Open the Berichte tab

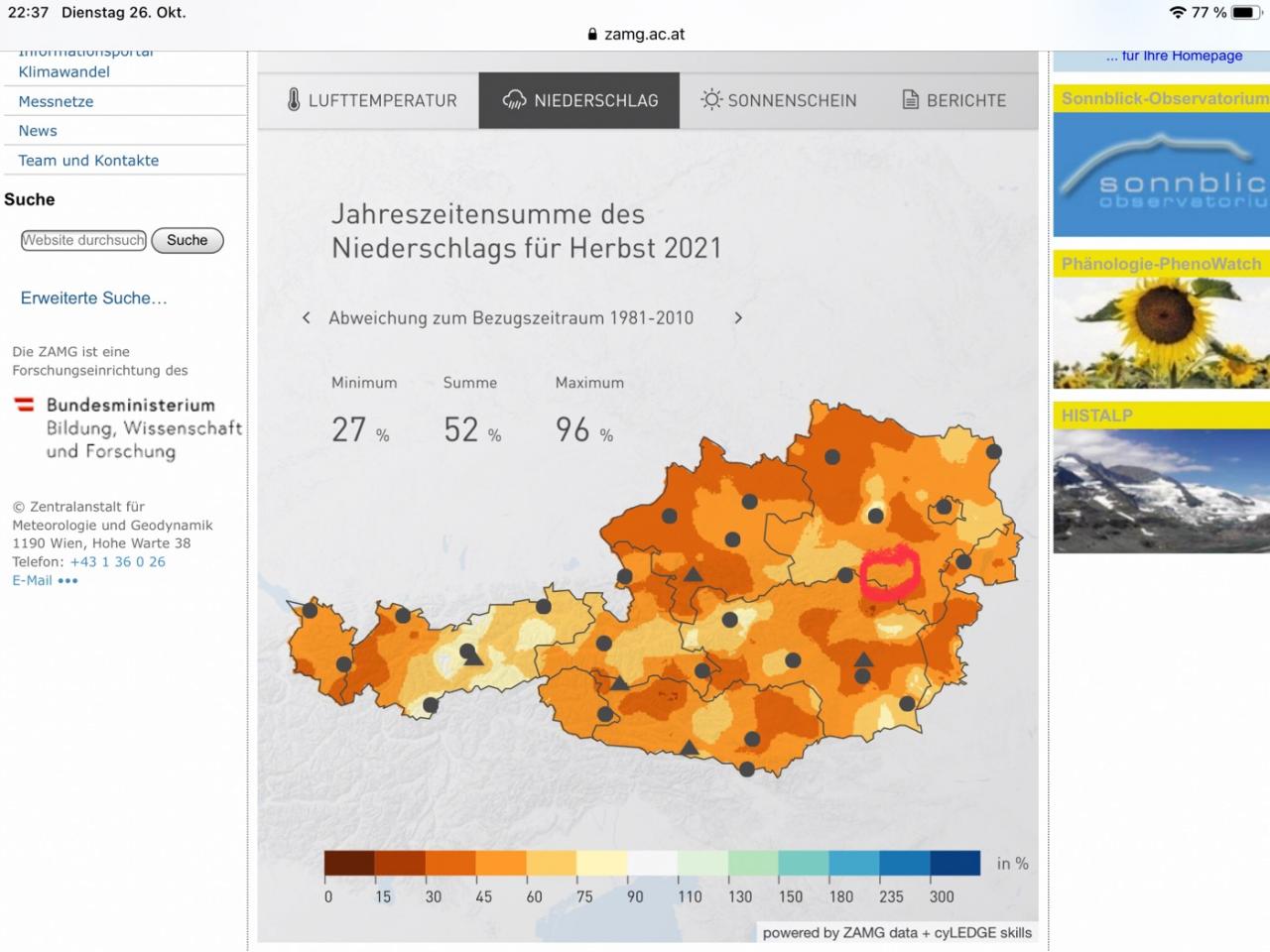[x=954, y=100]
